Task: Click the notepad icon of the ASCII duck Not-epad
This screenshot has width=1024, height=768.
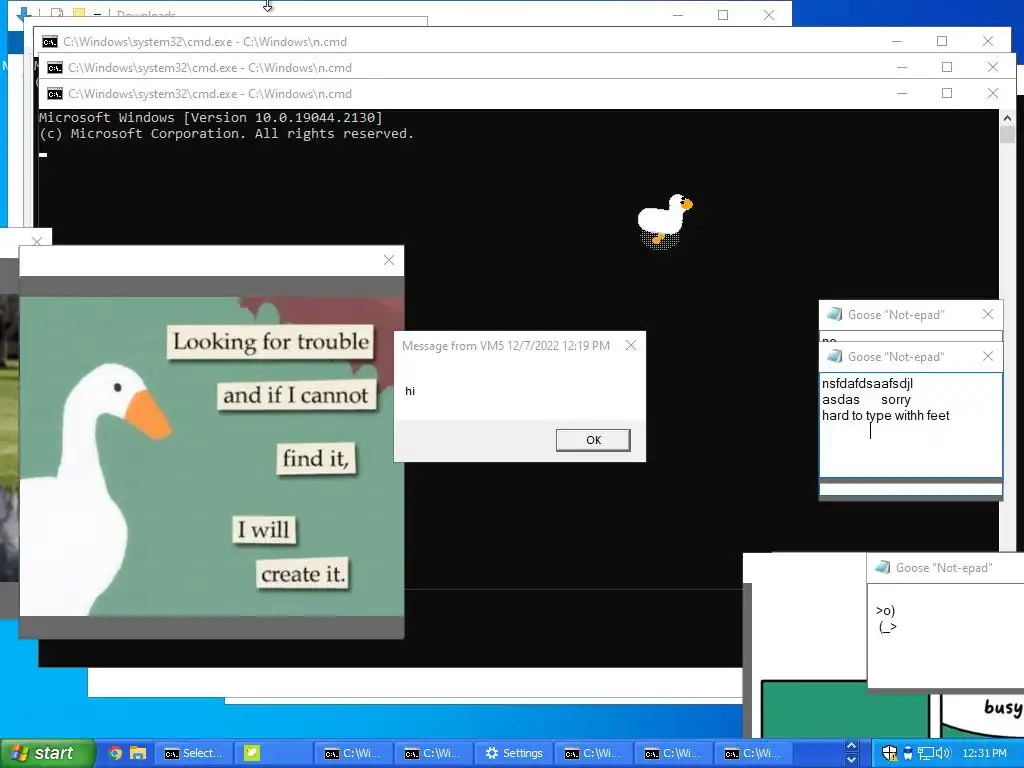Action: pos(882,567)
